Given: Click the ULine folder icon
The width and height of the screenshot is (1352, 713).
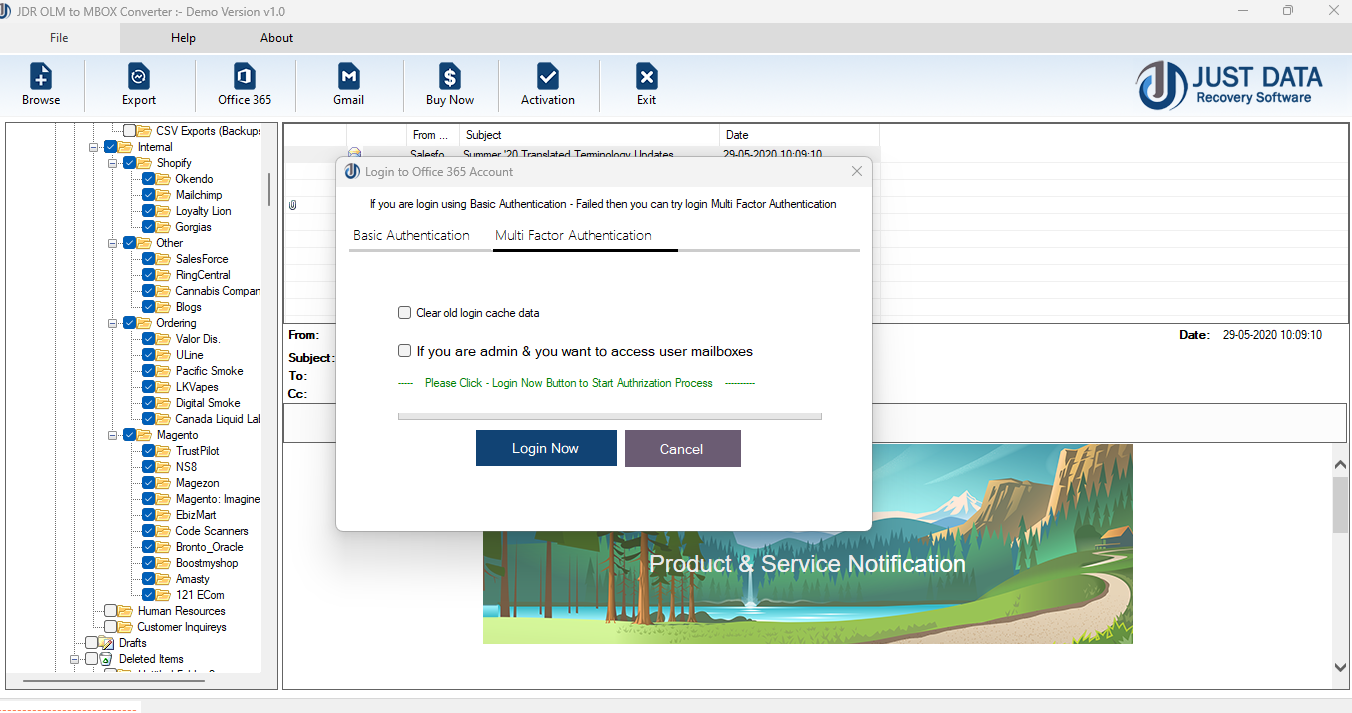Looking at the screenshot, I should point(164,355).
